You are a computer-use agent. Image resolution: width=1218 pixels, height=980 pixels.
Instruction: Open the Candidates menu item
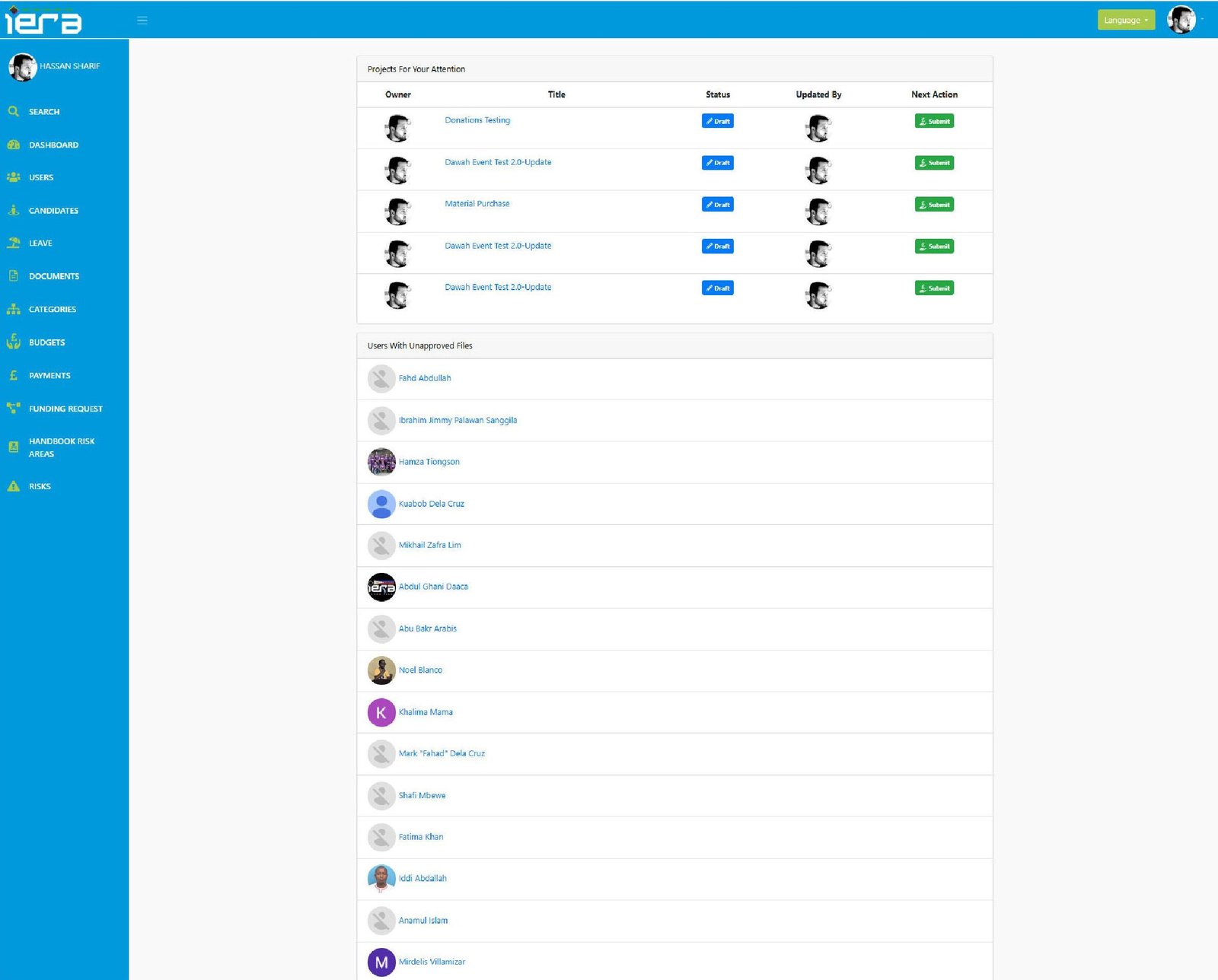(x=53, y=211)
